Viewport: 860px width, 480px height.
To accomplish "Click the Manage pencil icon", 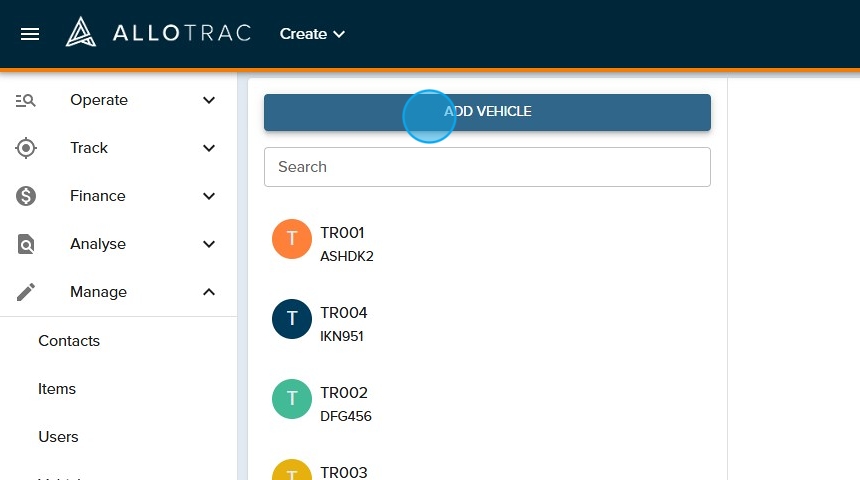I will pyautogui.click(x=26, y=292).
